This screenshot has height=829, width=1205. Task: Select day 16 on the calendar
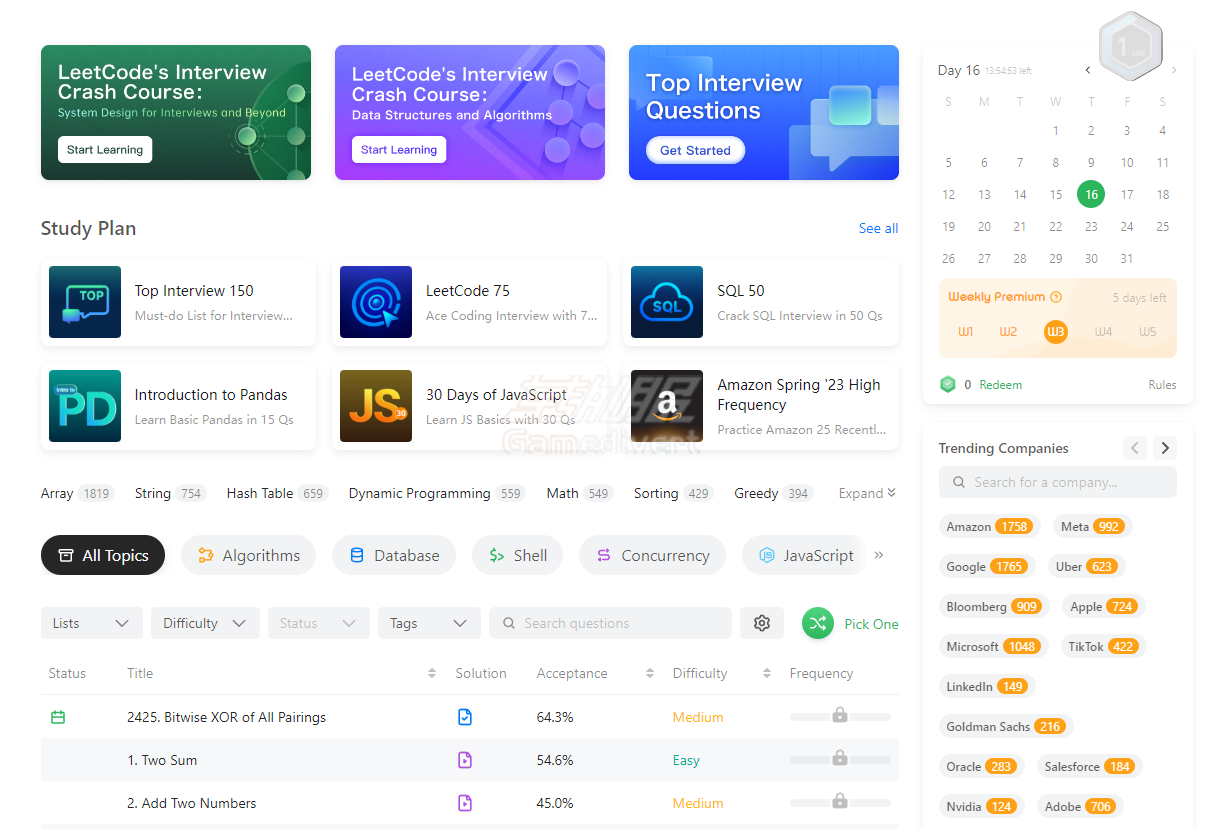tap(1091, 194)
